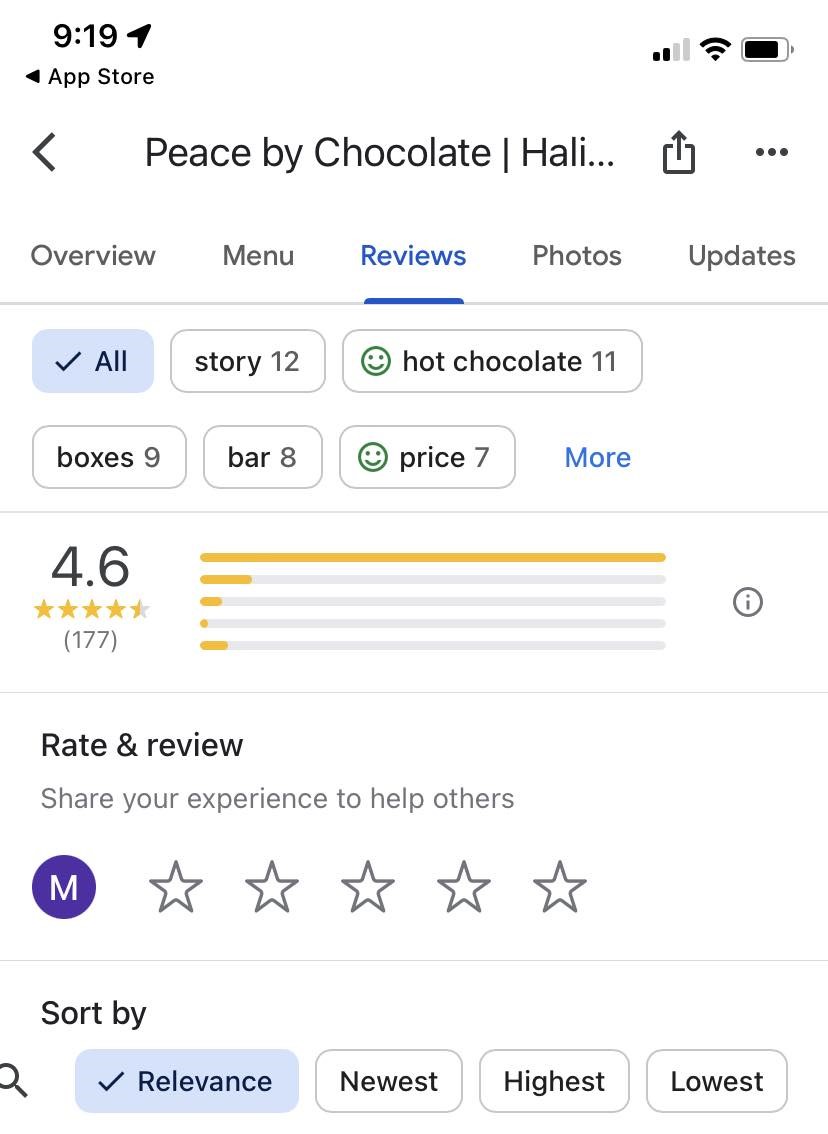Filter reviews by the story keyword
828x1134 pixels.
pos(247,361)
